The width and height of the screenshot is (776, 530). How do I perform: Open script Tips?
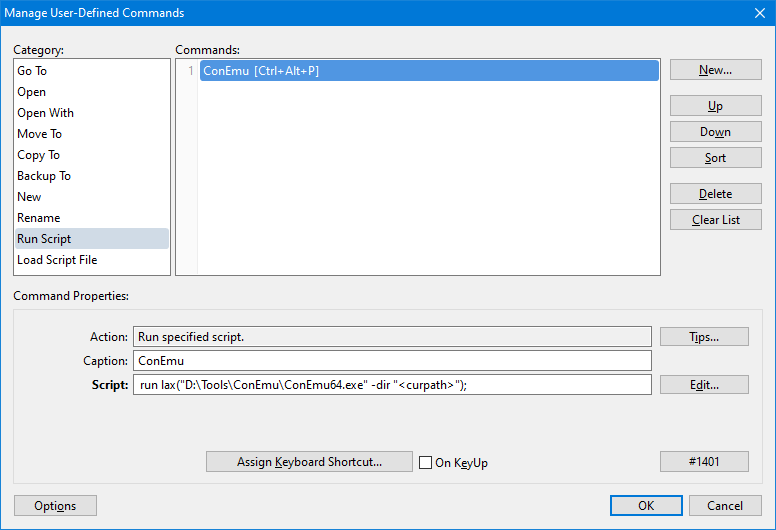point(704,337)
